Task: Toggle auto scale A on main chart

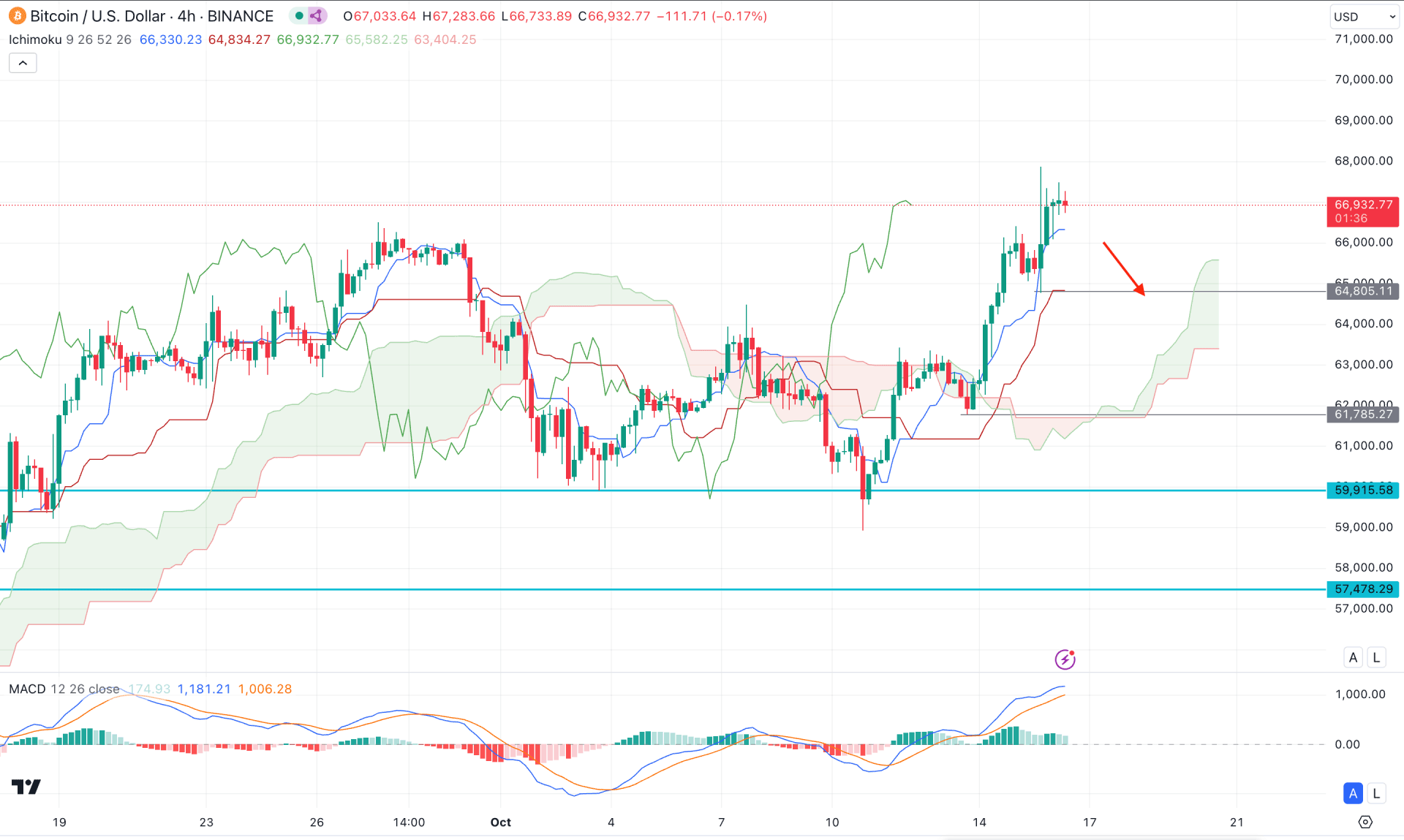Action: 1353,657
